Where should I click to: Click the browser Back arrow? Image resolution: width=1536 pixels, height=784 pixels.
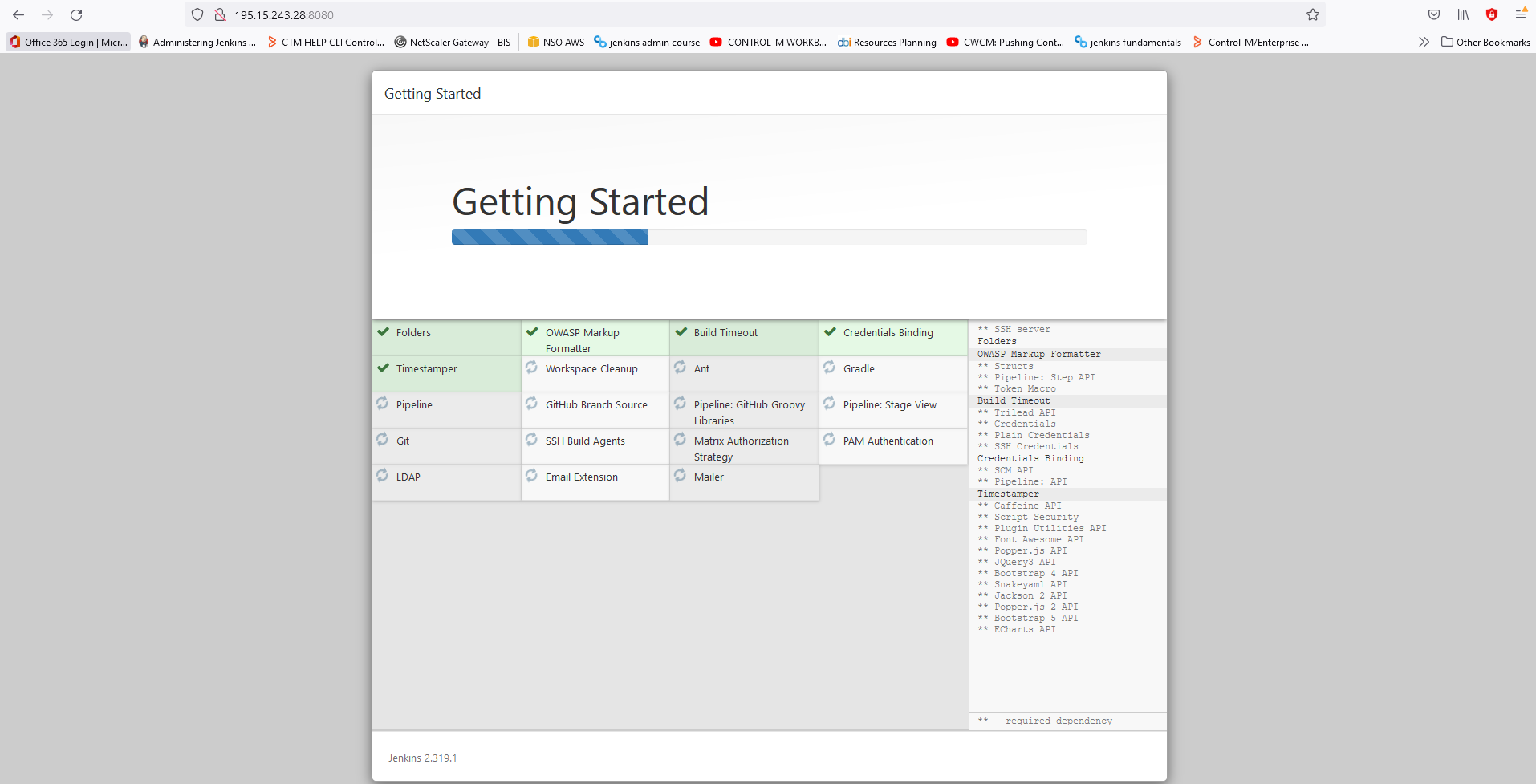18,14
